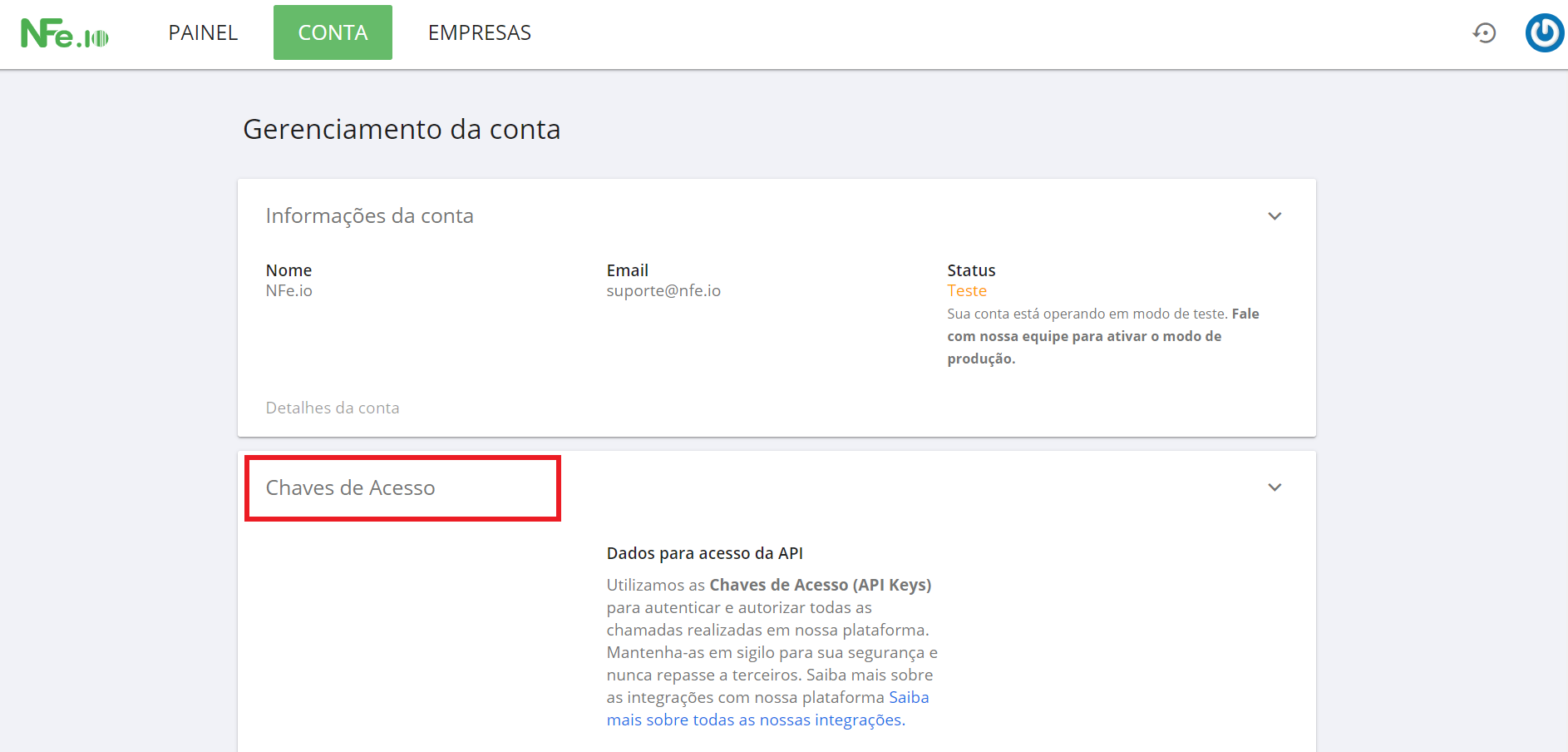This screenshot has height=752, width=1568.
Task: Click the Dados para acesso da API heading
Action: pyautogui.click(x=704, y=553)
